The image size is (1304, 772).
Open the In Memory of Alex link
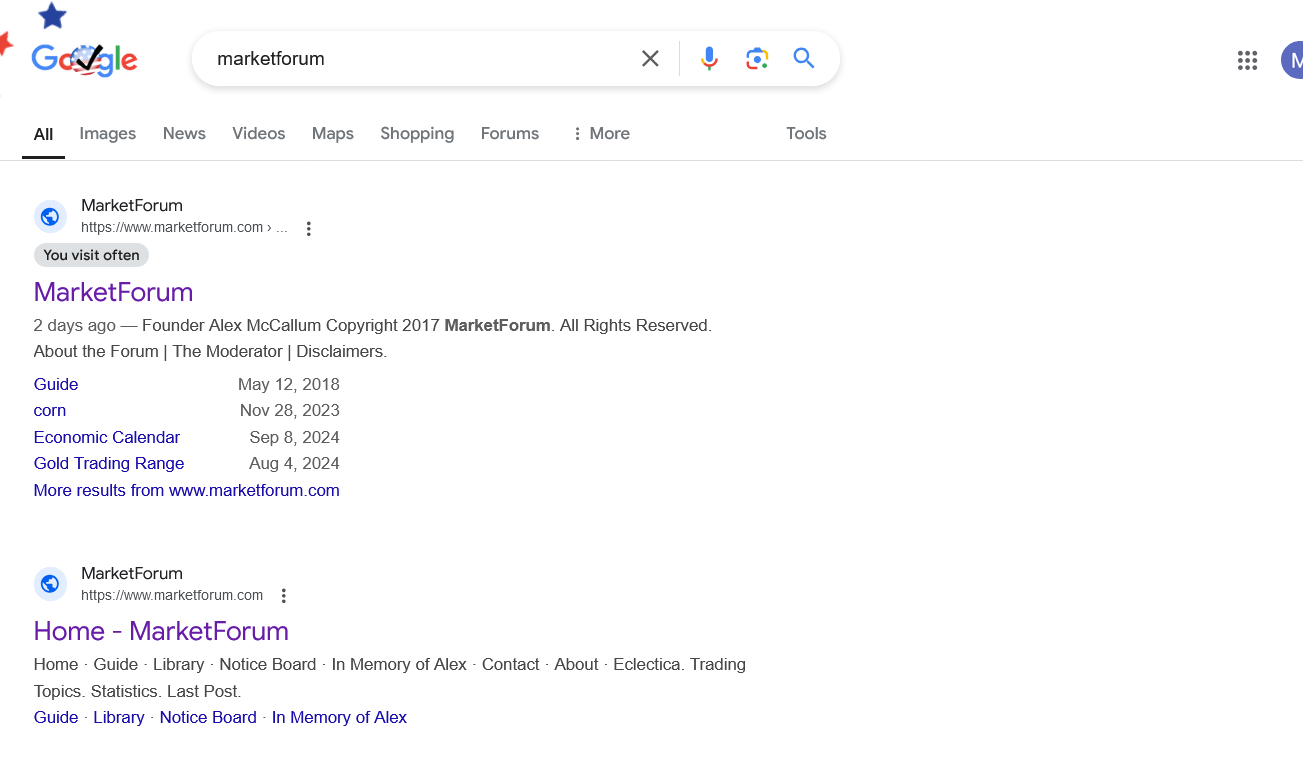point(339,717)
